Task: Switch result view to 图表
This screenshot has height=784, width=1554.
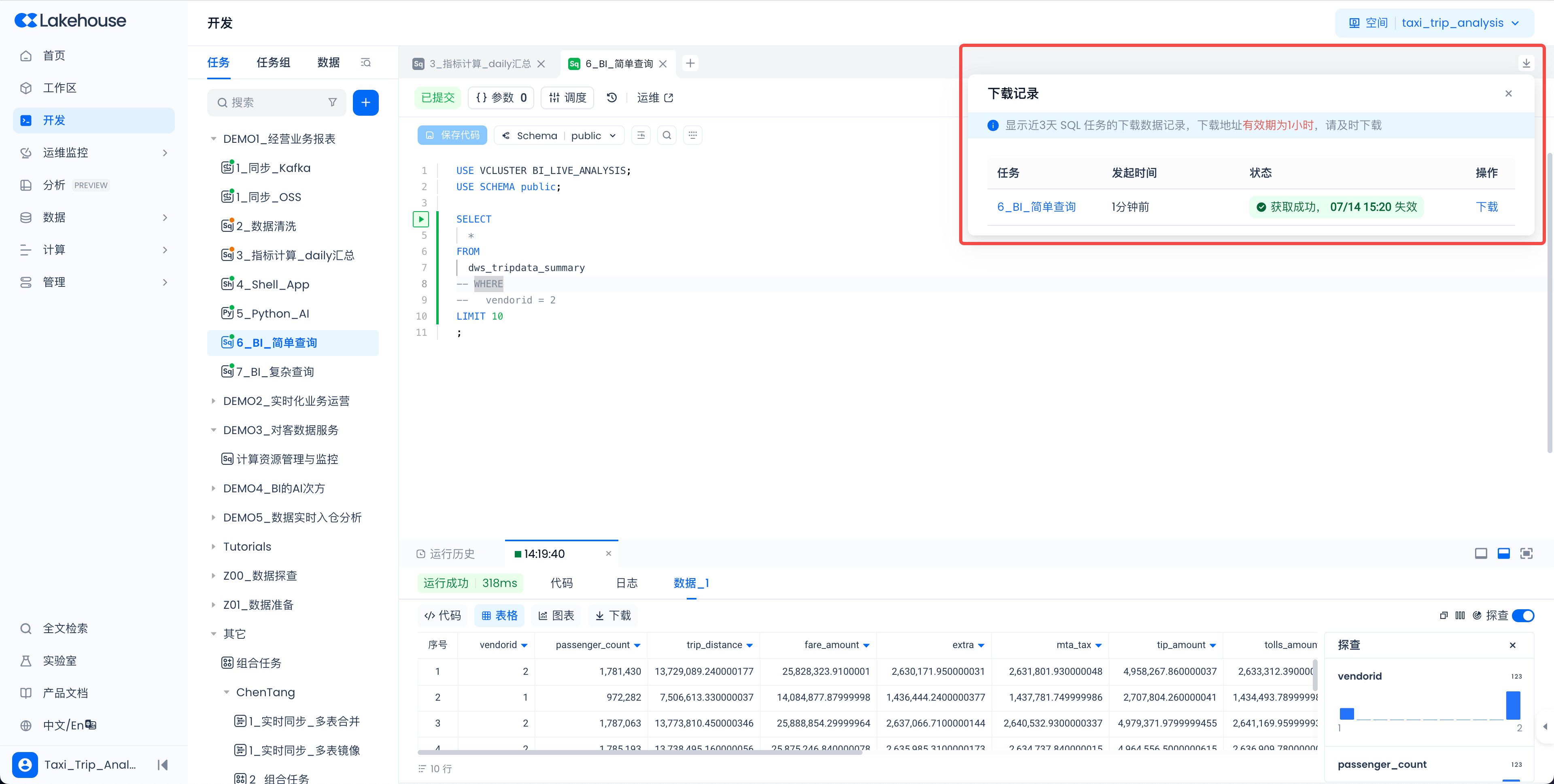Action: coord(556,615)
